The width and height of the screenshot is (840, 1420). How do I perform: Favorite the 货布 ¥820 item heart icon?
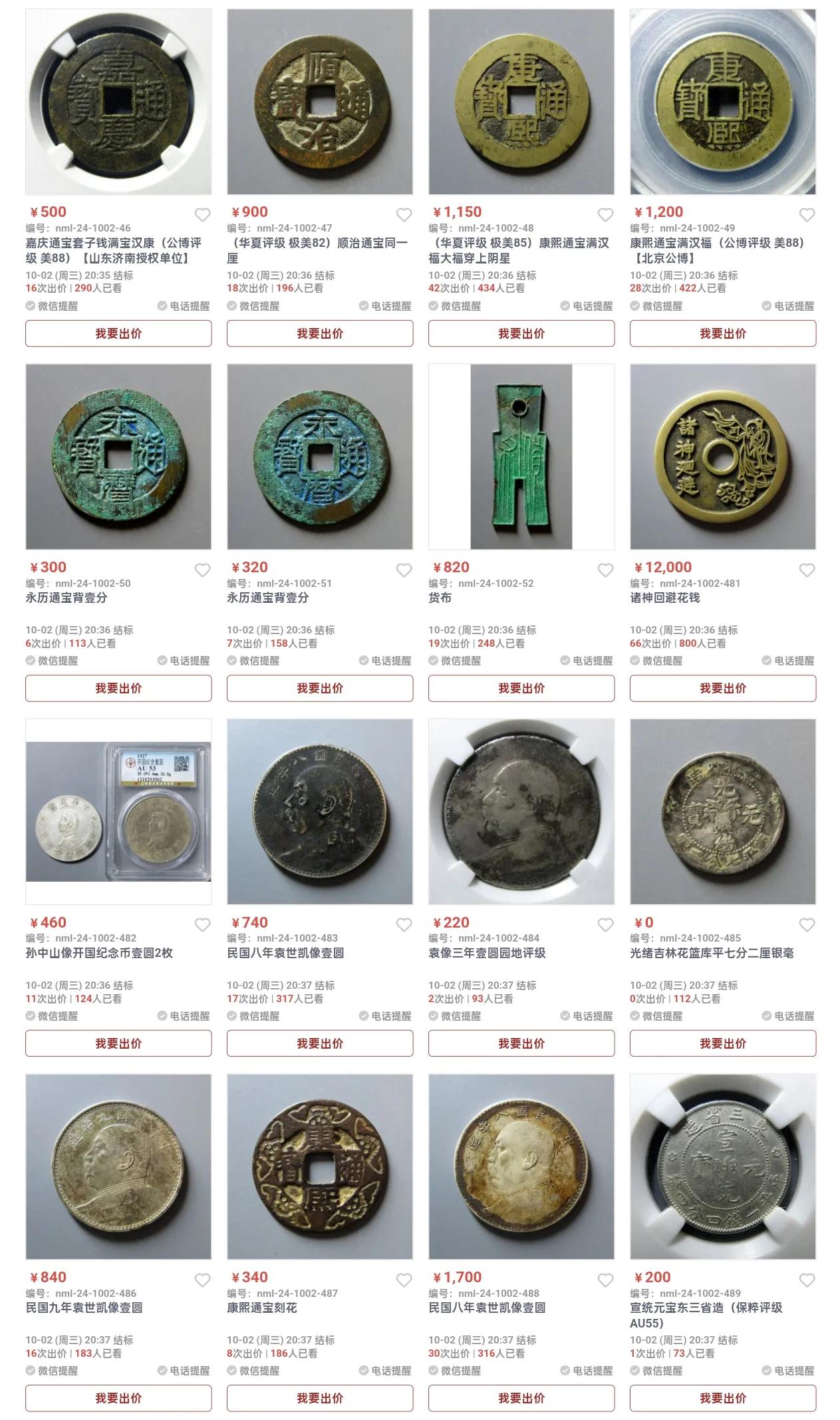(605, 570)
